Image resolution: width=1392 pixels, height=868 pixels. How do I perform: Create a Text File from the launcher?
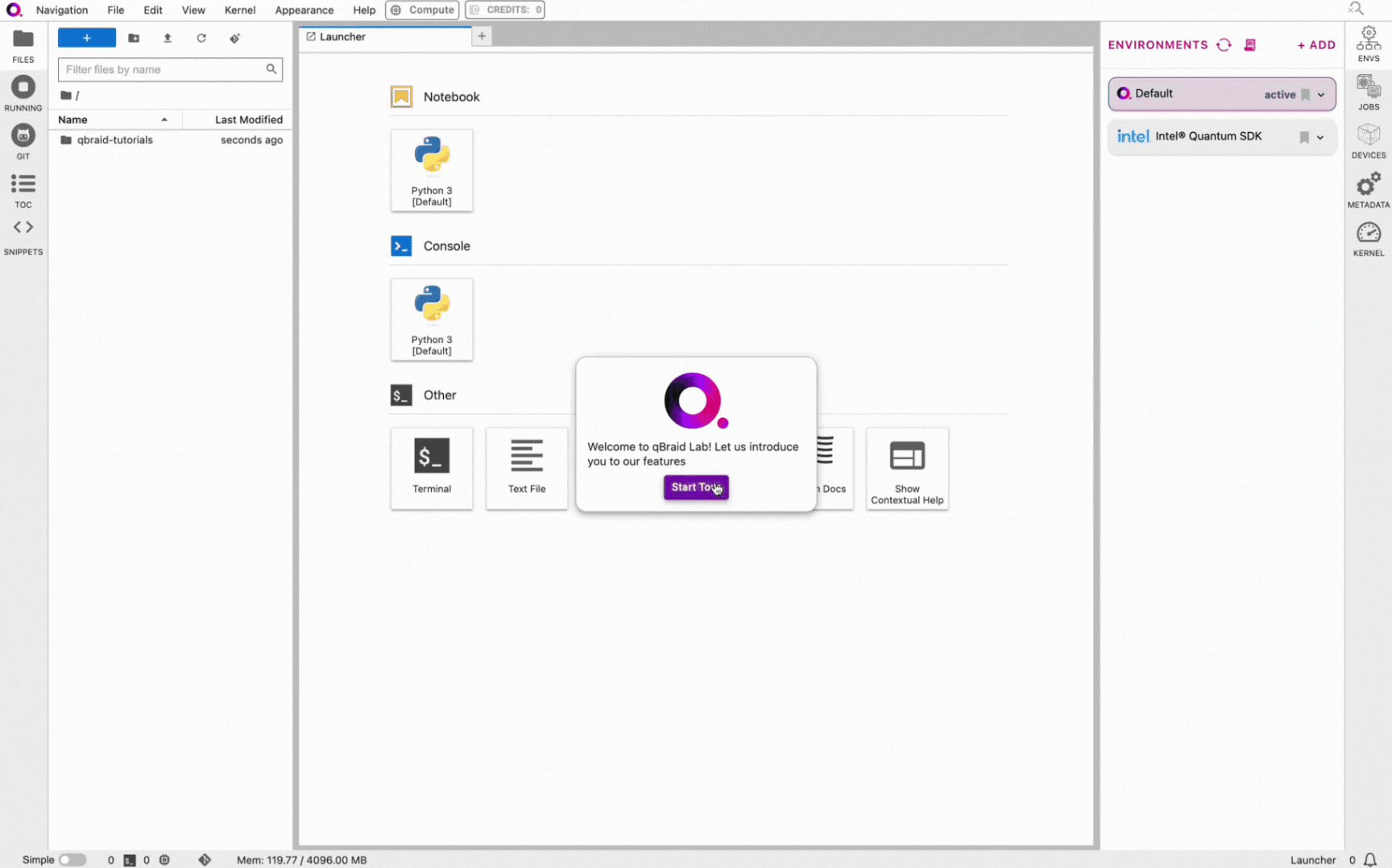(x=526, y=468)
